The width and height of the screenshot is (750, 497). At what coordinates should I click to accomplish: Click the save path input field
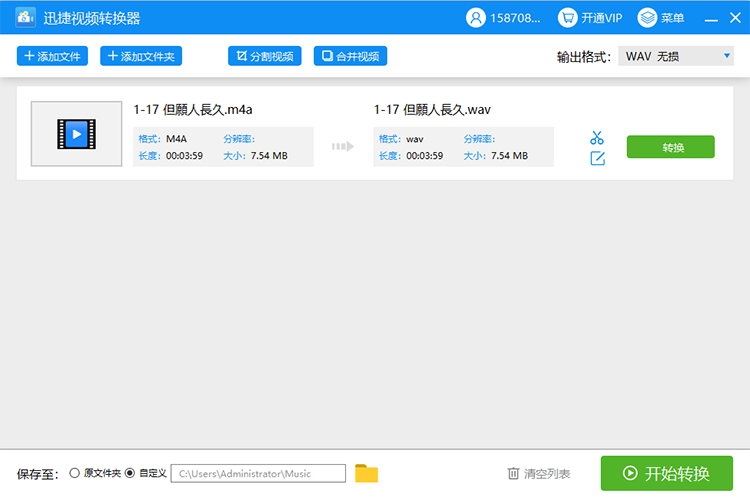pos(258,474)
